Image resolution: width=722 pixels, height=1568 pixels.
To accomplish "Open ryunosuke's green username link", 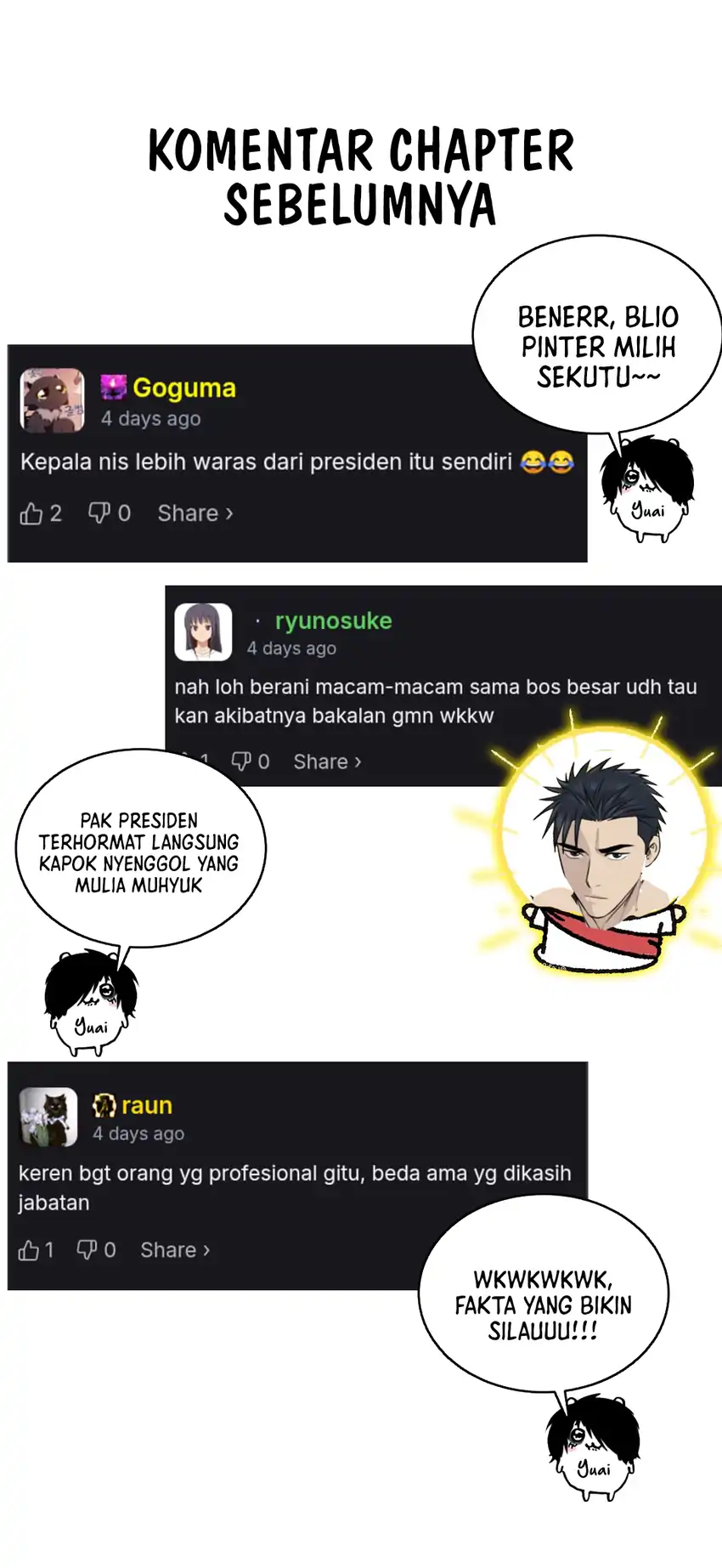I will pyautogui.click(x=333, y=620).
